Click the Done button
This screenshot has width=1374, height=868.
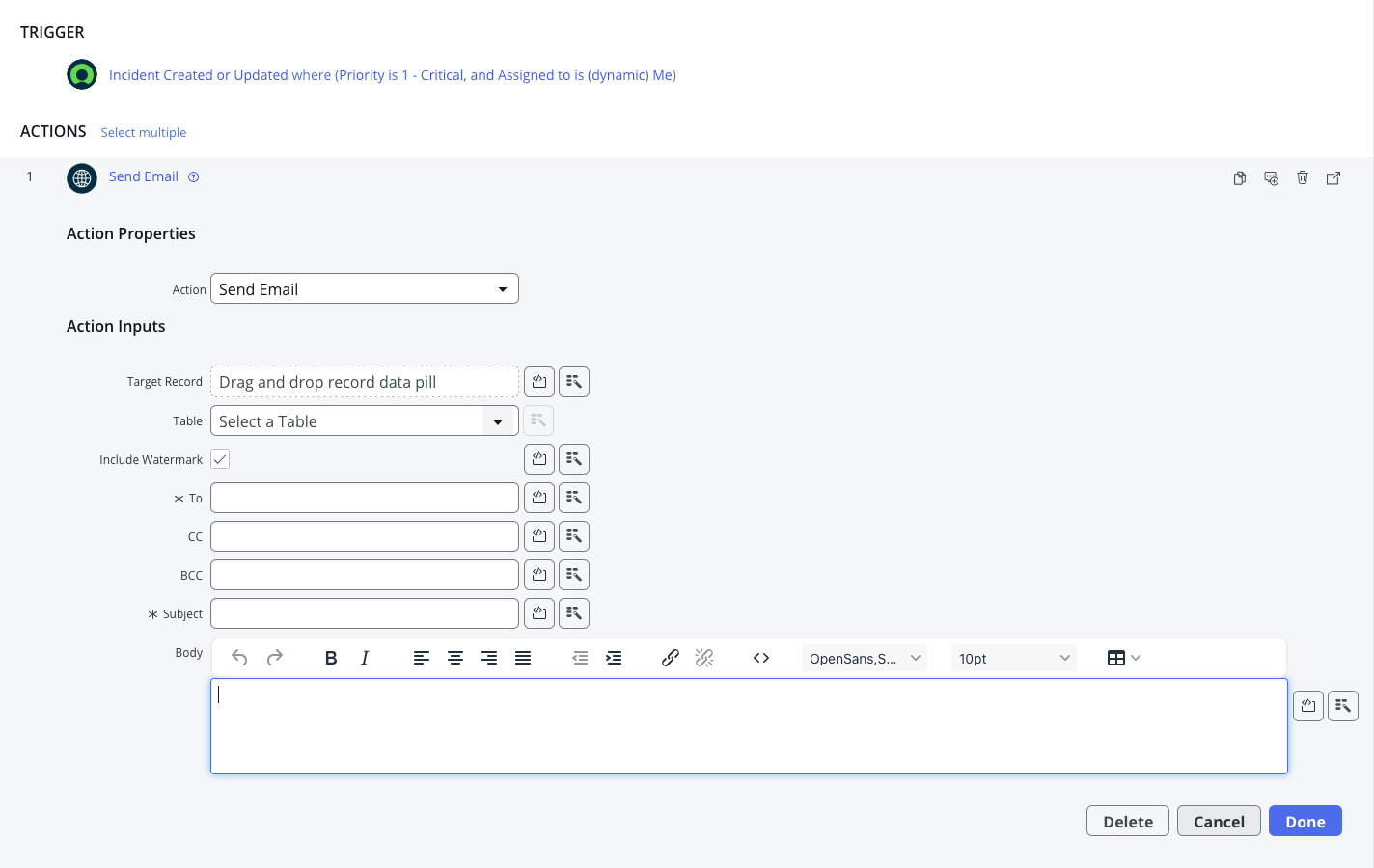(x=1305, y=822)
